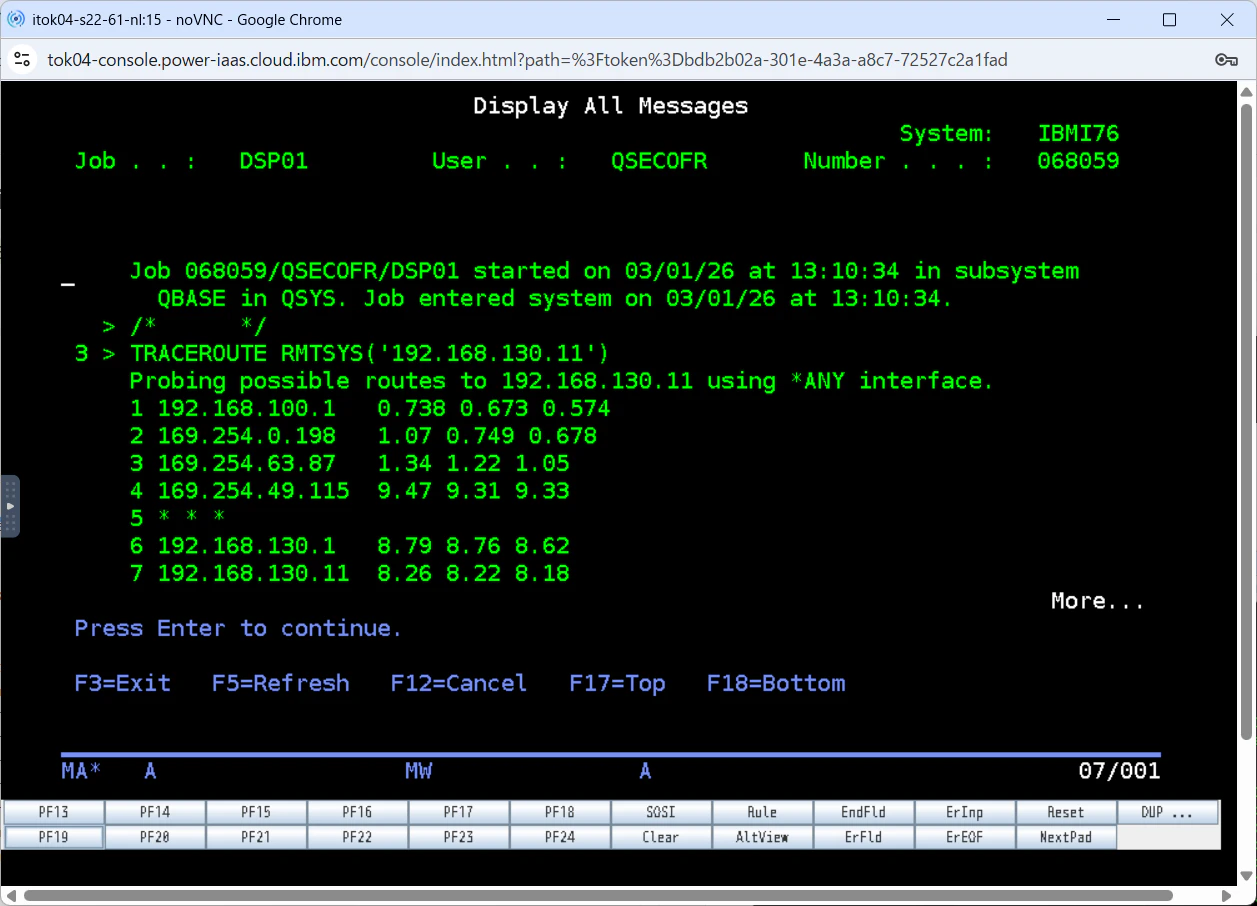
Task: Click the PF17 key button
Action: coord(458,812)
